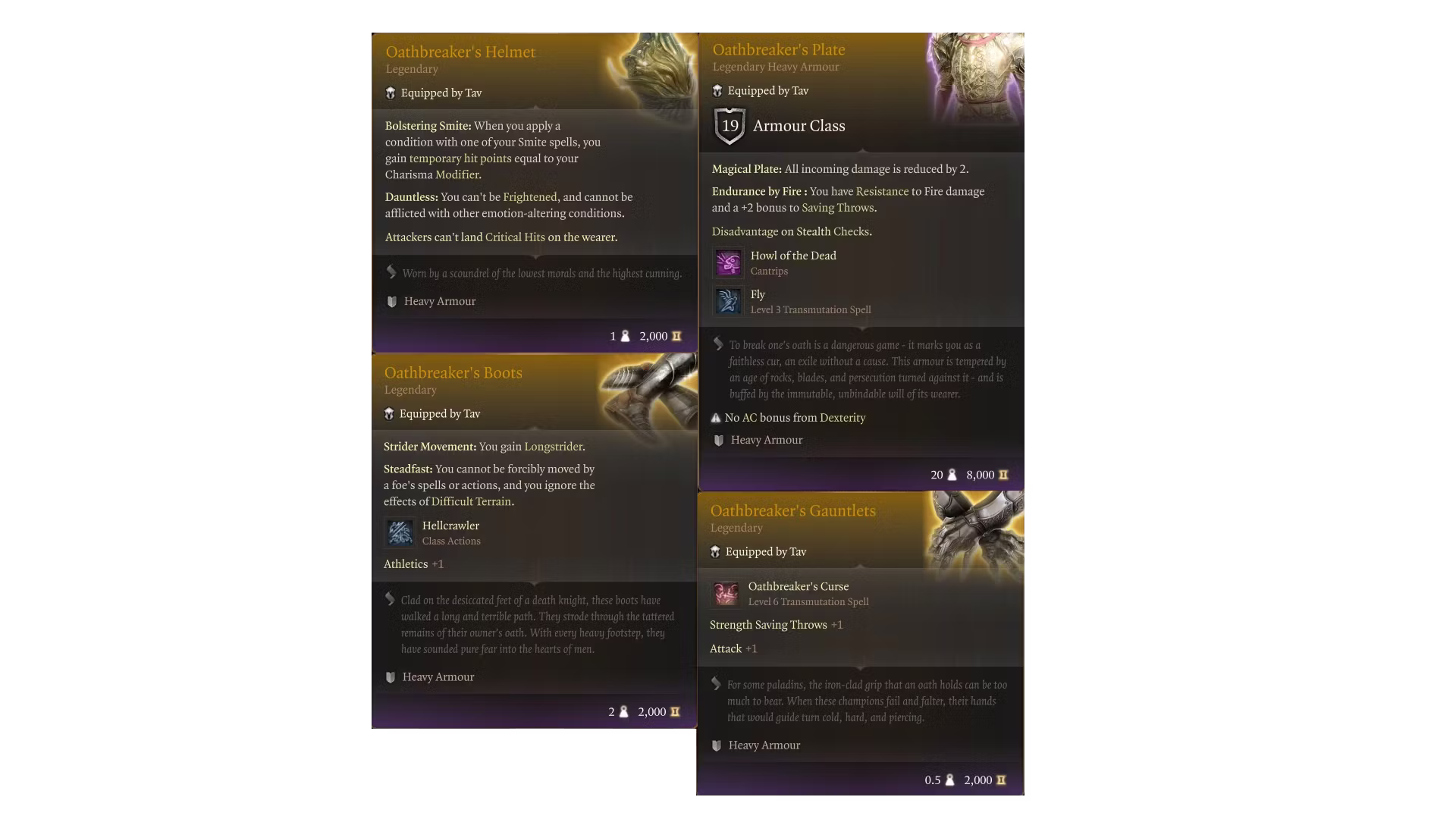Click the Fly spell icon
The image size is (1456, 819).
728,301
